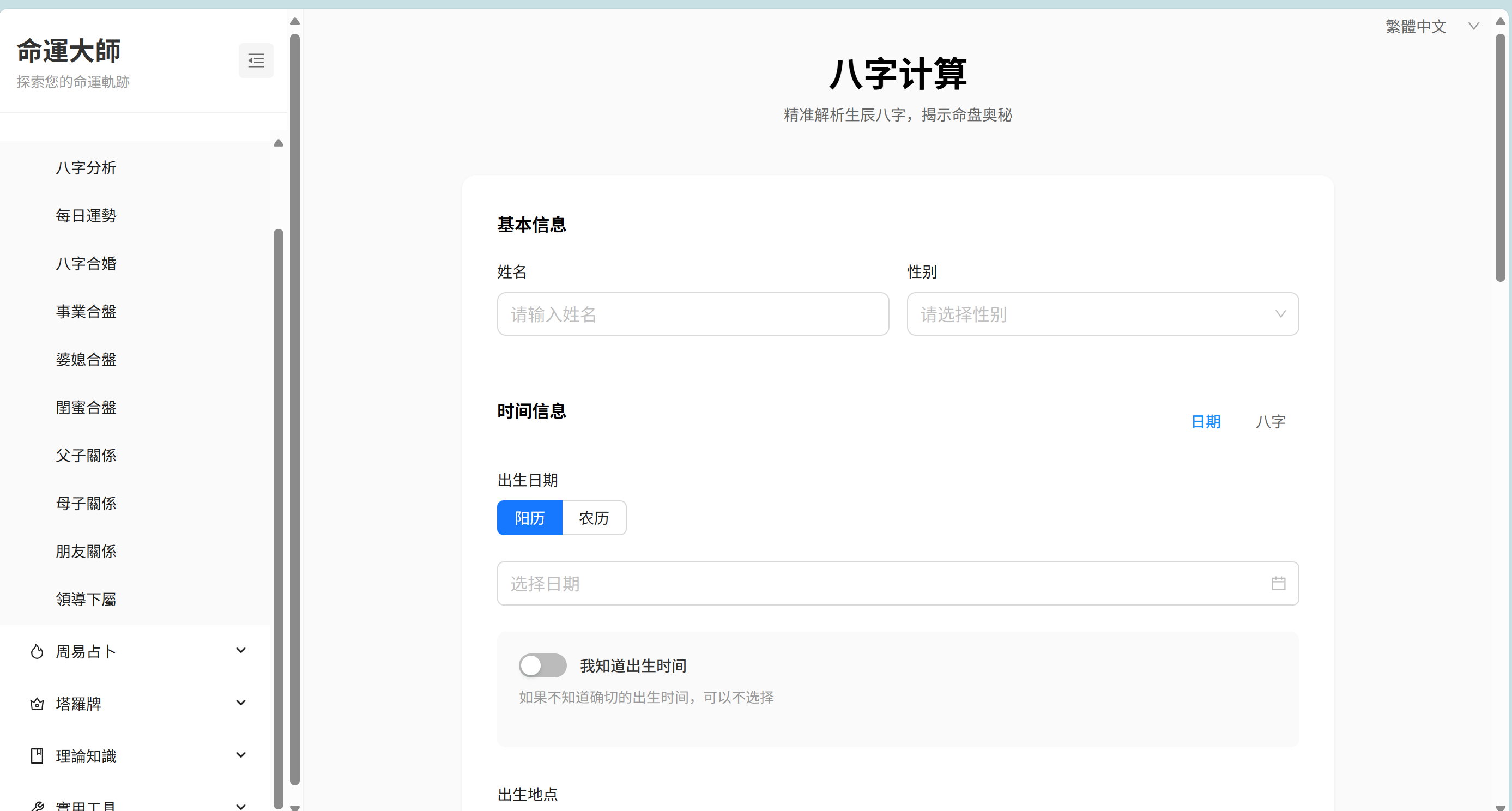Click the flame icon beside 周易占卜
This screenshot has height=811, width=1512.
click(37, 651)
